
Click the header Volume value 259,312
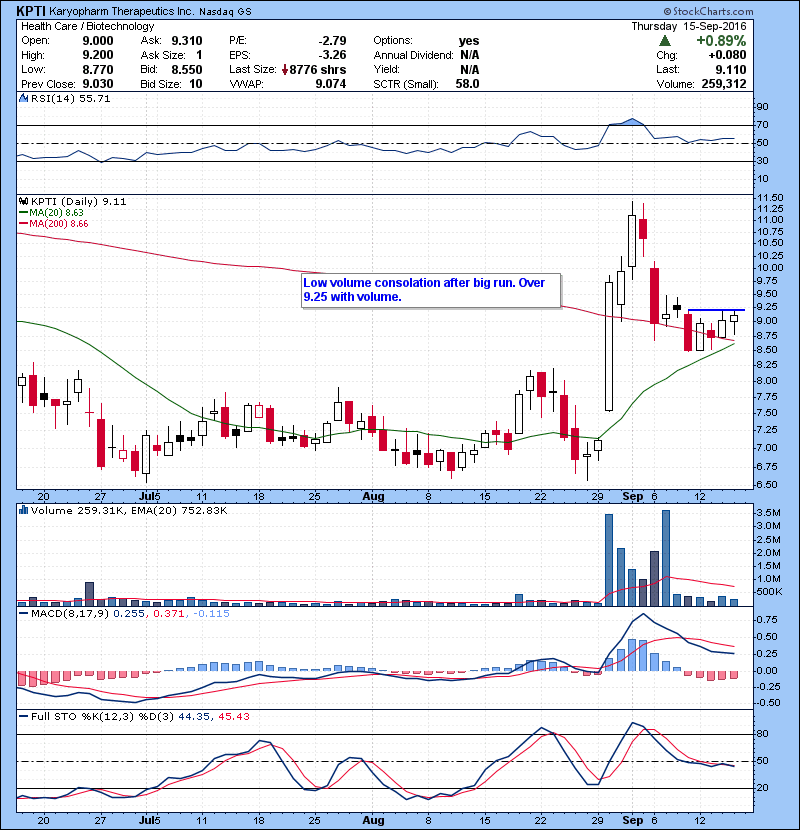point(724,84)
